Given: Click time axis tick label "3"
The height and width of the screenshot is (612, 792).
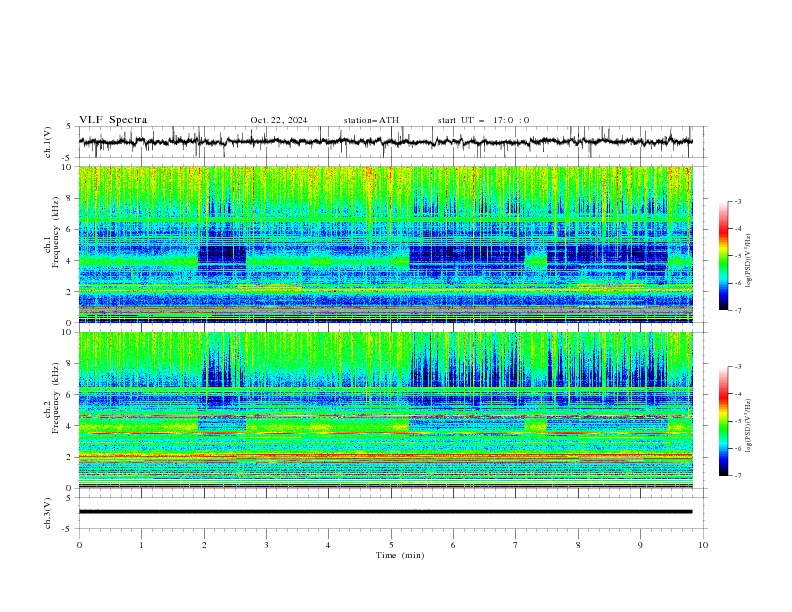Looking at the screenshot, I should [x=266, y=545].
